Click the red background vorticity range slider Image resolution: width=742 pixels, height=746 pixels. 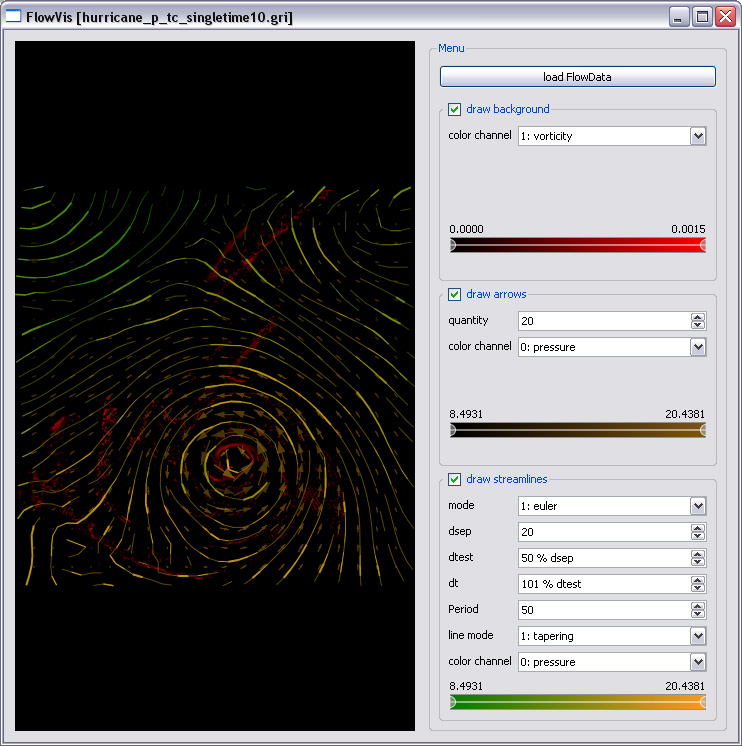point(577,245)
